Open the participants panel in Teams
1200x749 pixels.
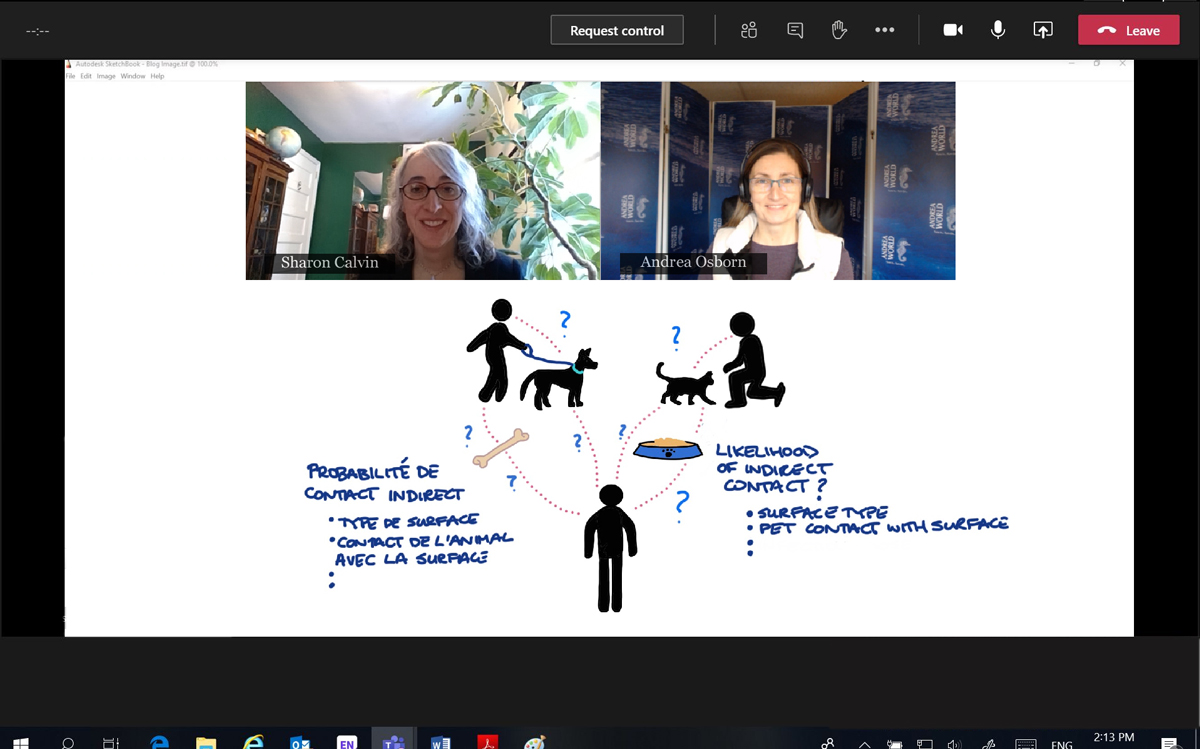pyautogui.click(x=748, y=30)
